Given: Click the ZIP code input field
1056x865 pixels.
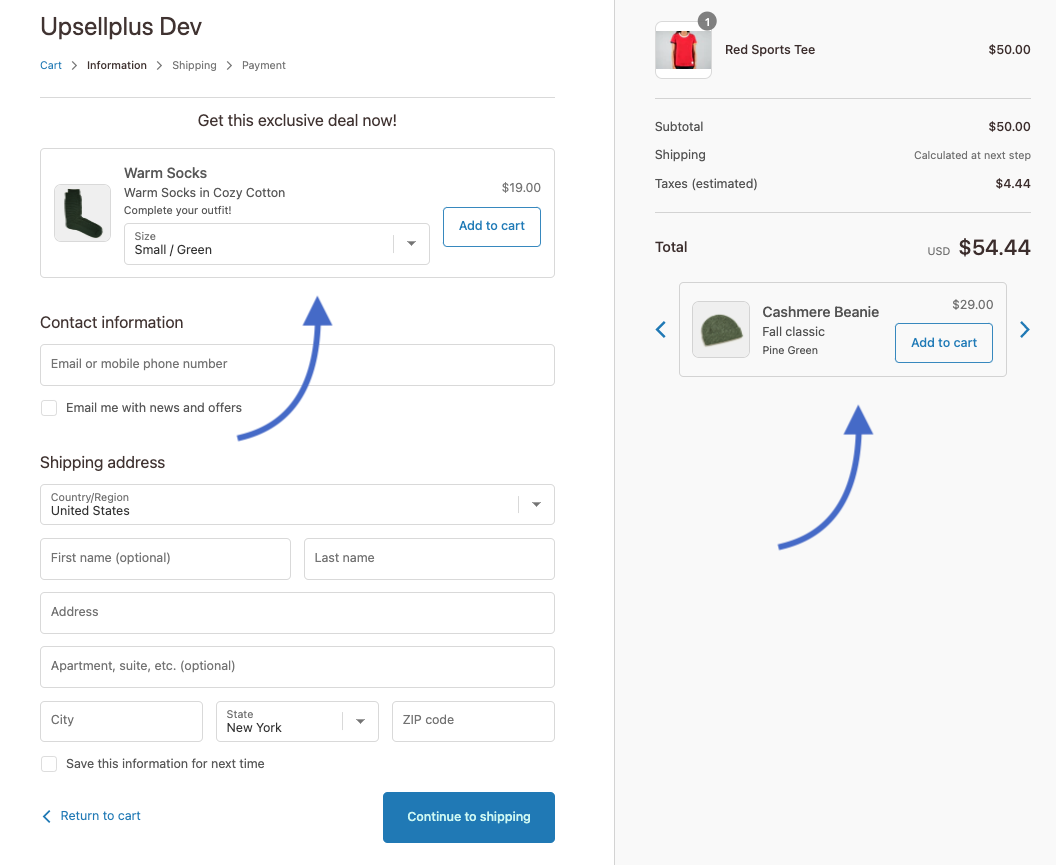Looking at the screenshot, I should pos(473,721).
